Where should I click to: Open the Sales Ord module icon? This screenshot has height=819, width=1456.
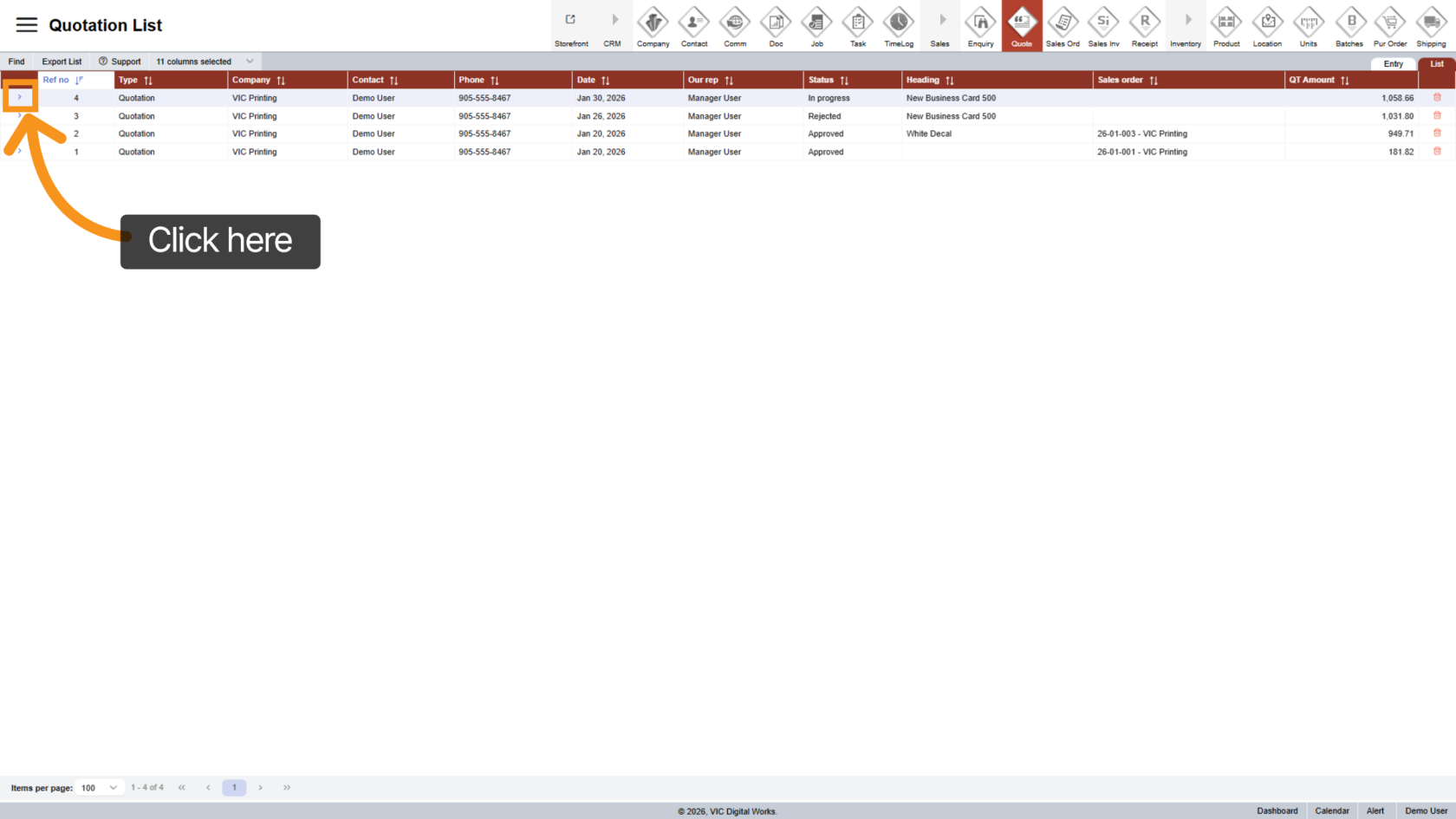click(x=1063, y=25)
